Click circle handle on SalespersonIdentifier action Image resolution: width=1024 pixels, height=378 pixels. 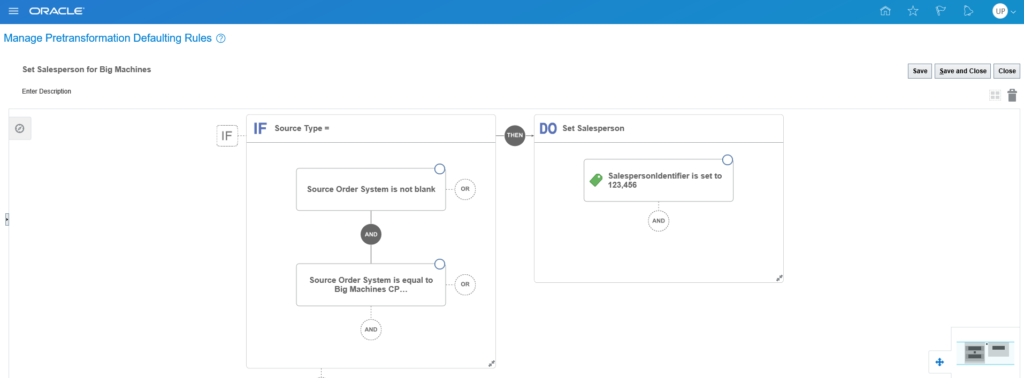click(728, 160)
